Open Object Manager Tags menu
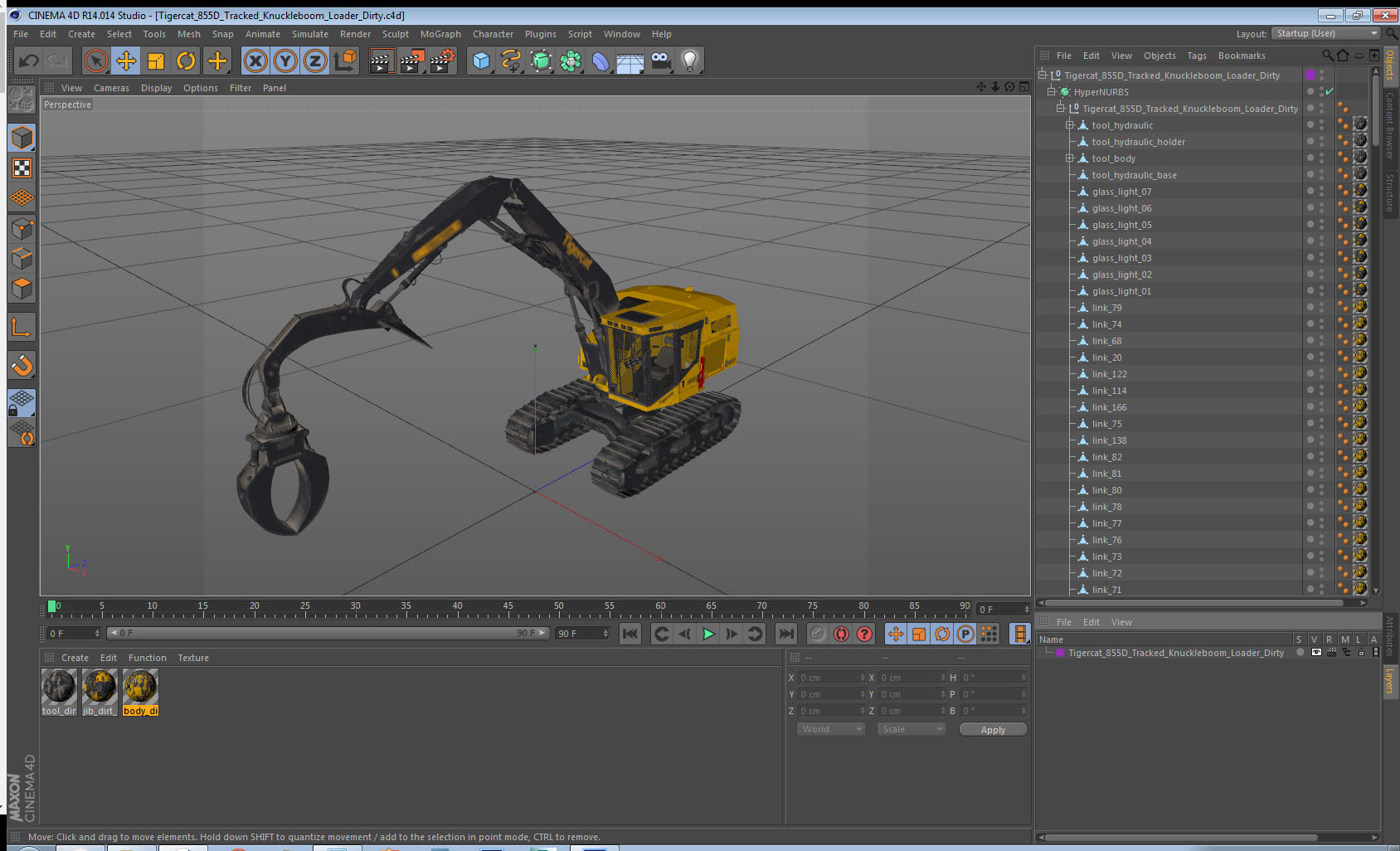The height and width of the screenshot is (851, 1400). 1196,56
